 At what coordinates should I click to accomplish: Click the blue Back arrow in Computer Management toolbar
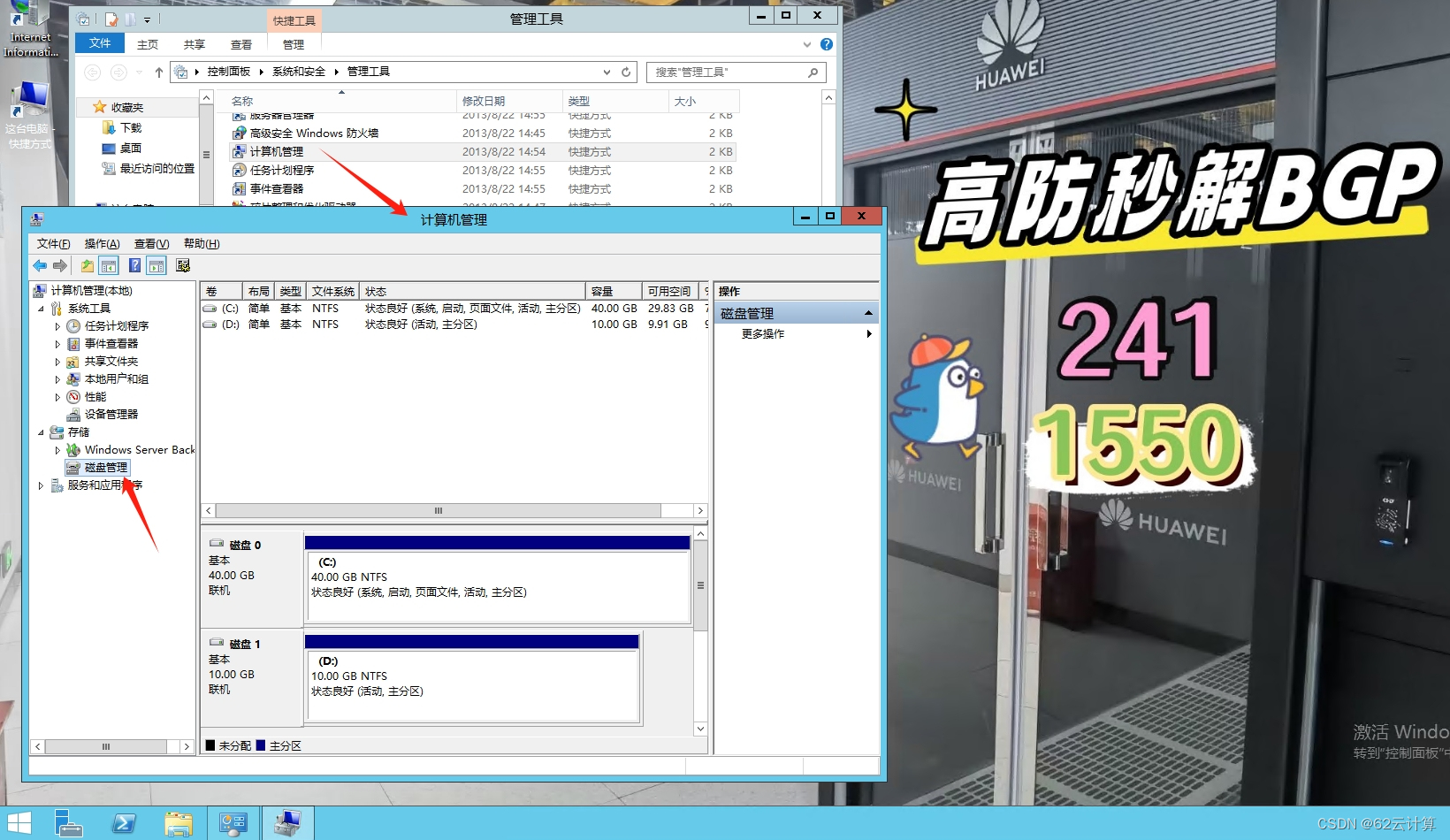coord(40,265)
